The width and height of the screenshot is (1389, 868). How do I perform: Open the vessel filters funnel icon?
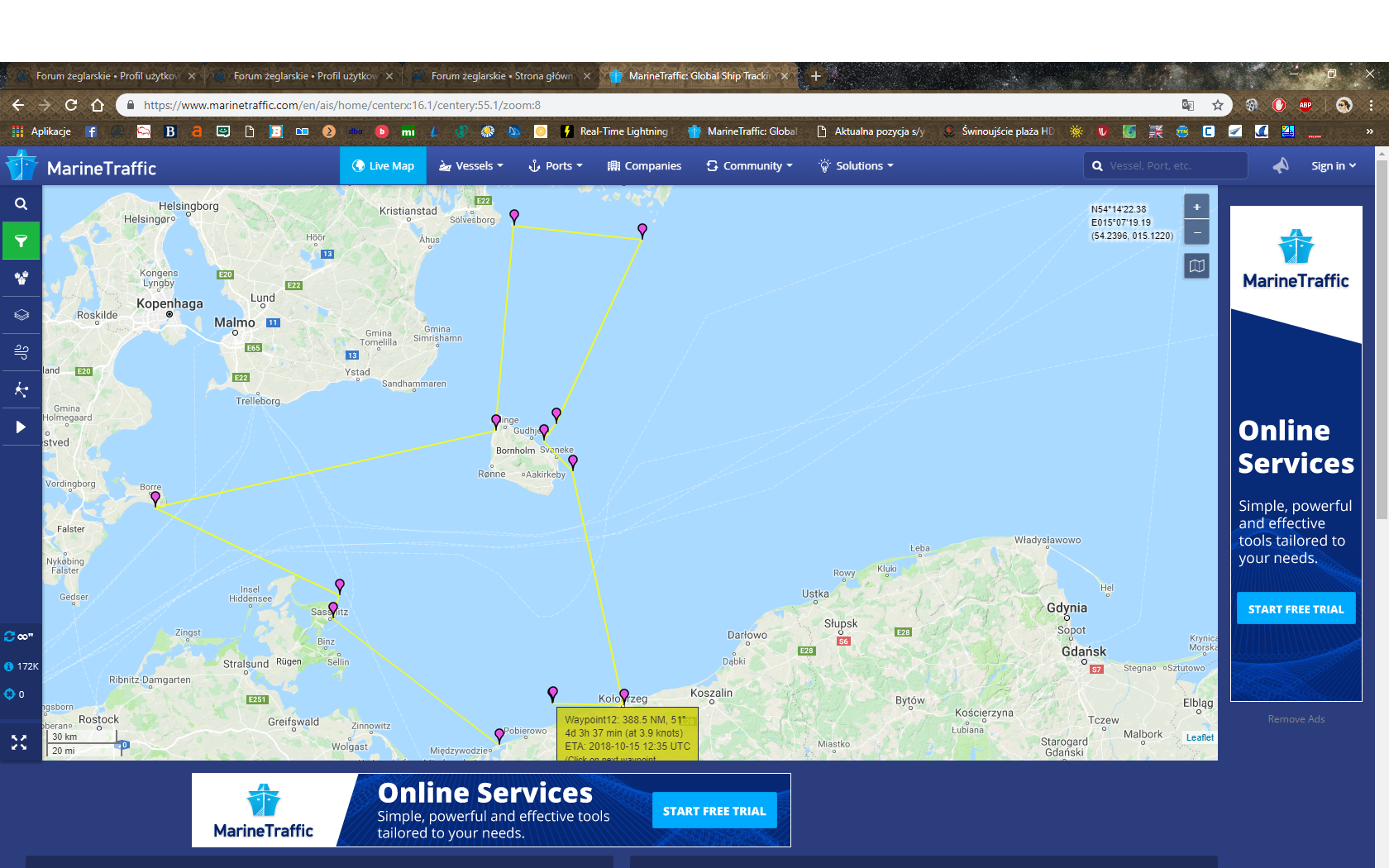21,241
